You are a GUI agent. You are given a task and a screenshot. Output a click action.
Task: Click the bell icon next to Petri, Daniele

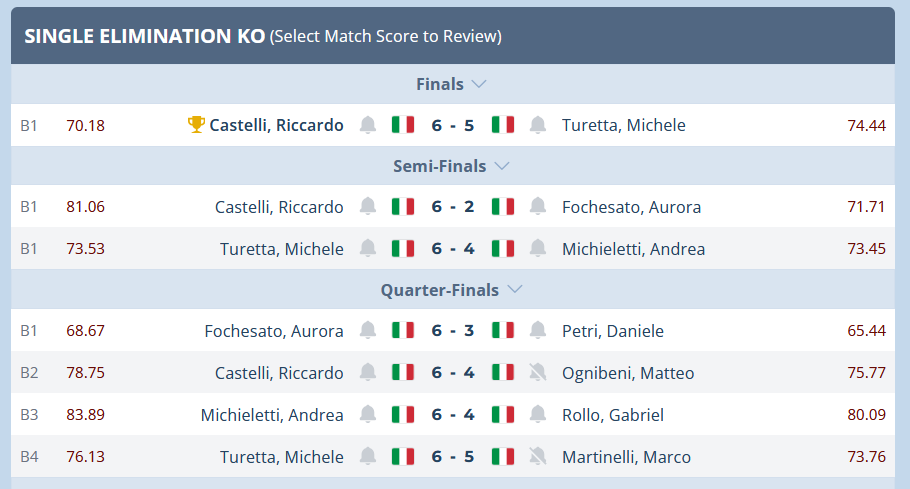point(537,330)
